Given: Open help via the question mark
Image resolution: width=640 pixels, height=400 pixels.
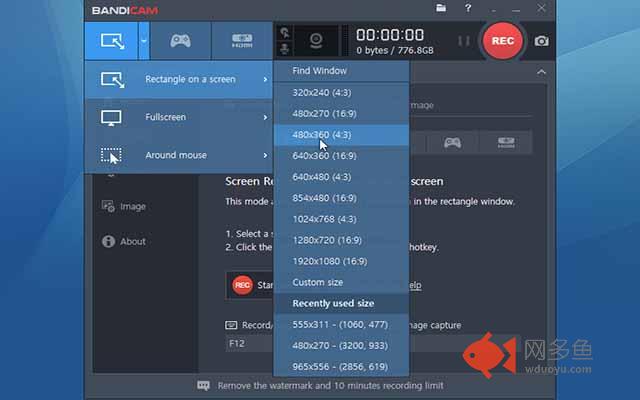Looking at the screenshot, I should pyautogui.click(x=468, y=8).
